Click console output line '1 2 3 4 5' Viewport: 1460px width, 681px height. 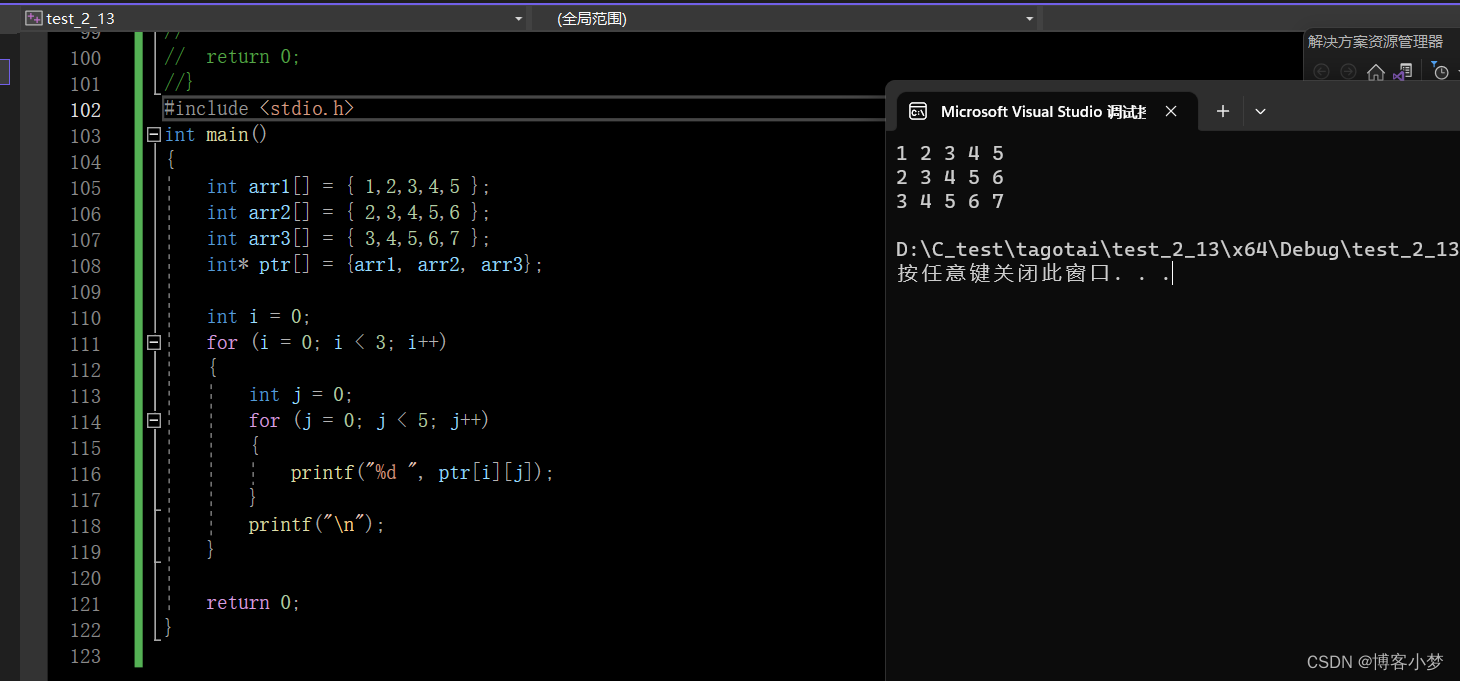click(950, 153)
